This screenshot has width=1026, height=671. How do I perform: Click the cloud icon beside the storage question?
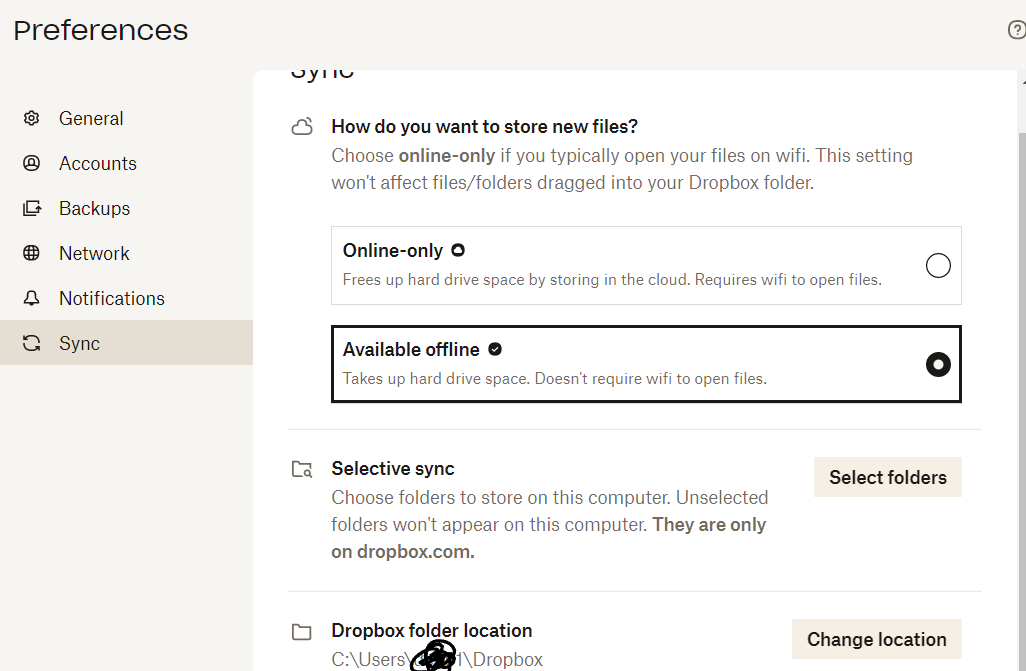pyautogui.click(x=303, y=126)
